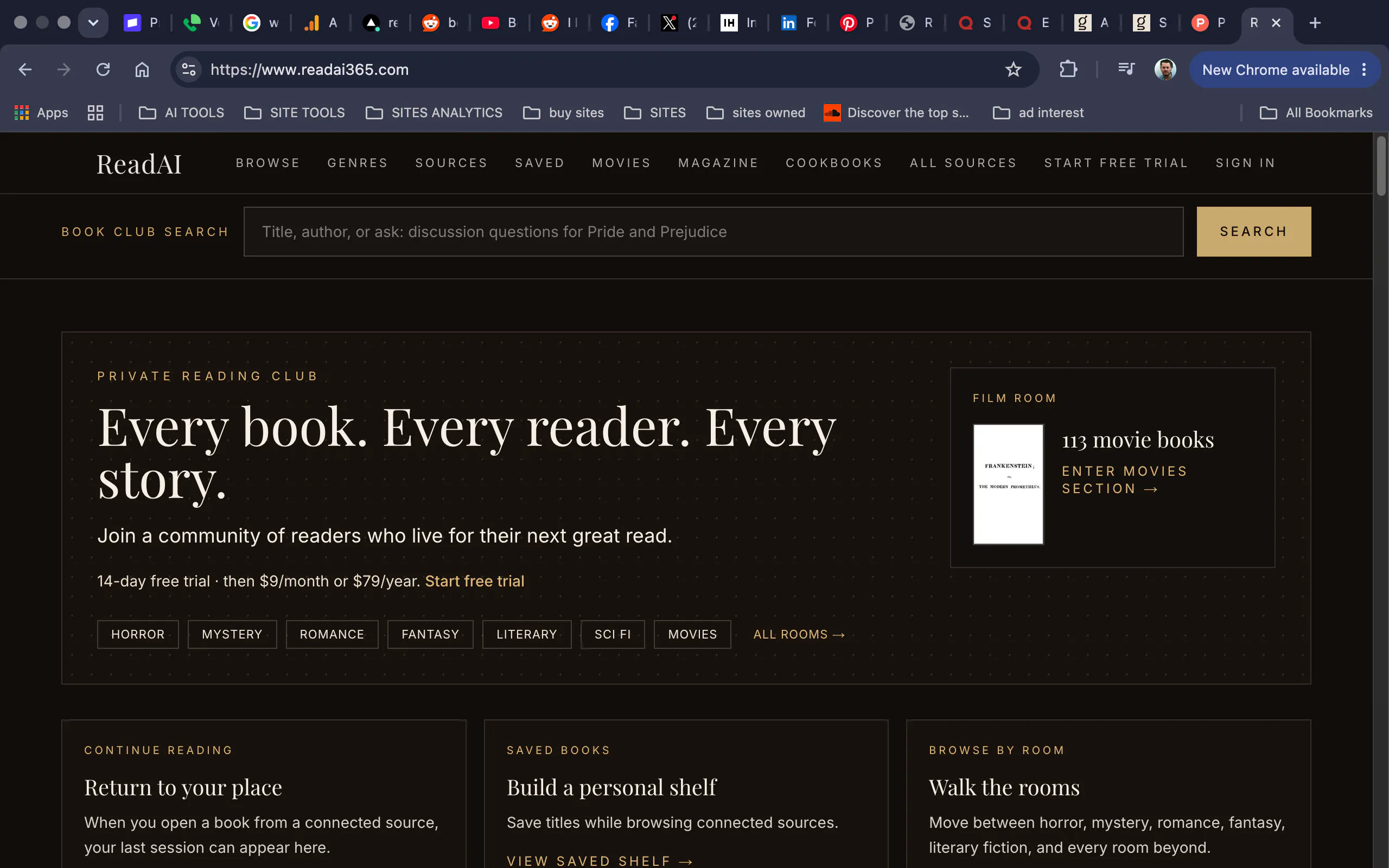Viewport: 1389px width, 868px height.
Task: Open the SoundCloud Discover bookmark
Action: coord(896,112)
